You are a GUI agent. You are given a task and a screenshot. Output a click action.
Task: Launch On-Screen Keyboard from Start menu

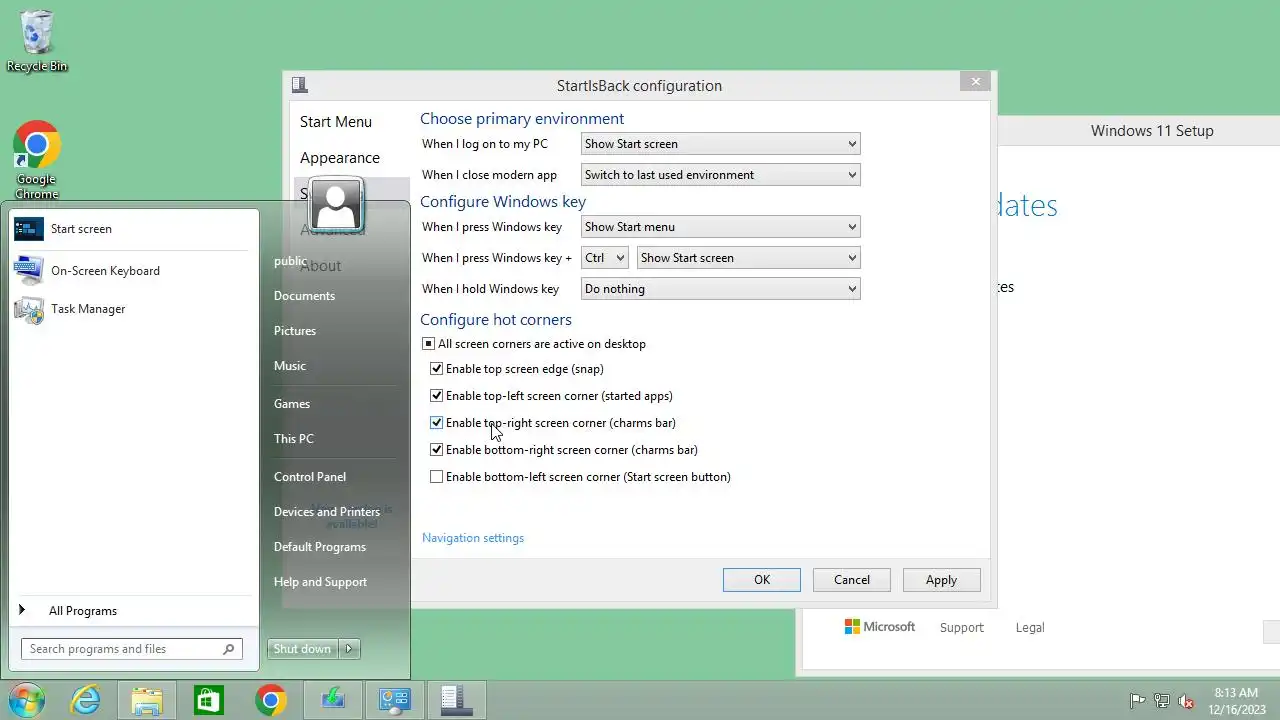[134, 271]
